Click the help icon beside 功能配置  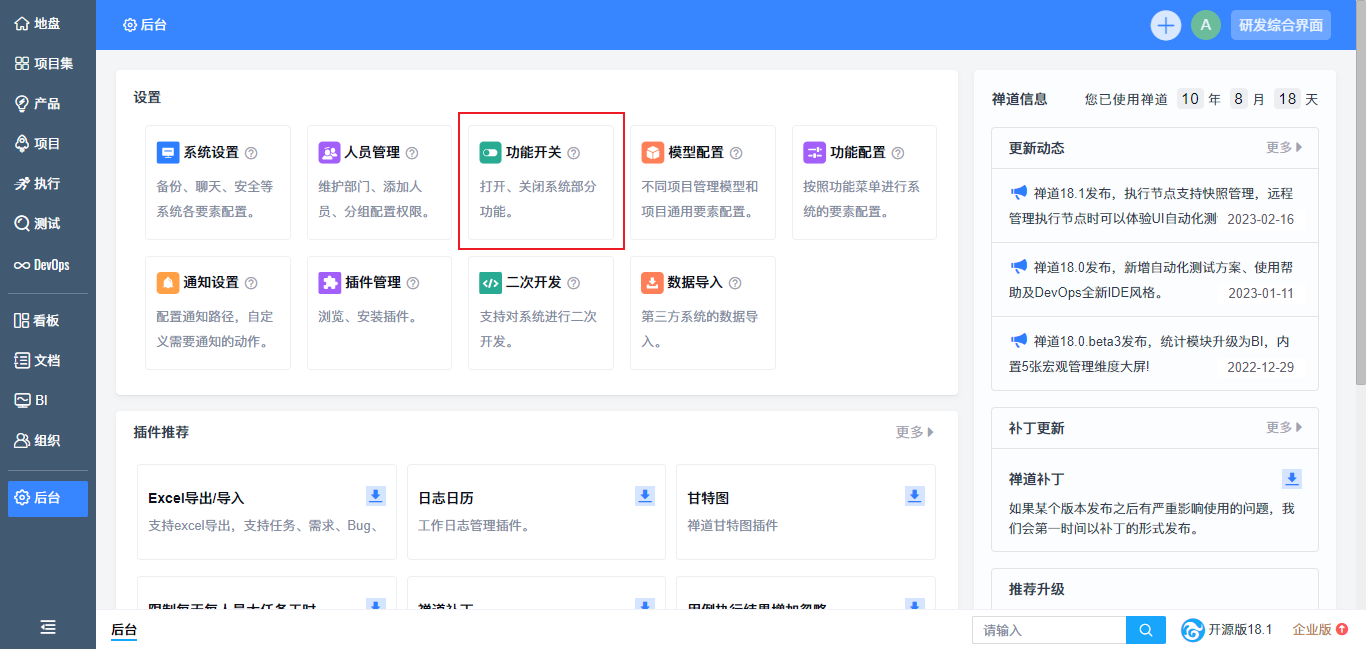click(898, 153)
